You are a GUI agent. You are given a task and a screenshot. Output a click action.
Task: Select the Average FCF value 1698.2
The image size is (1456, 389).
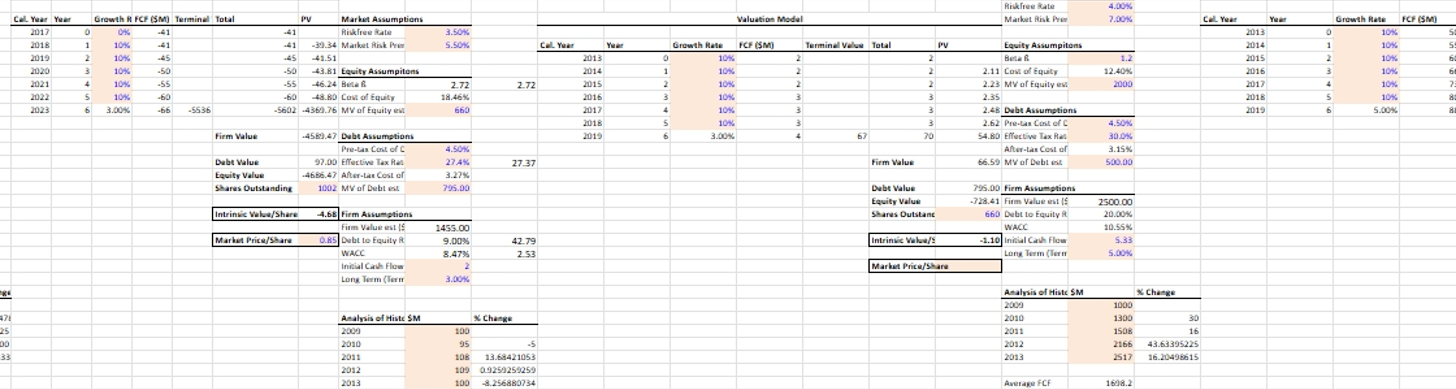click(1101, 383)
